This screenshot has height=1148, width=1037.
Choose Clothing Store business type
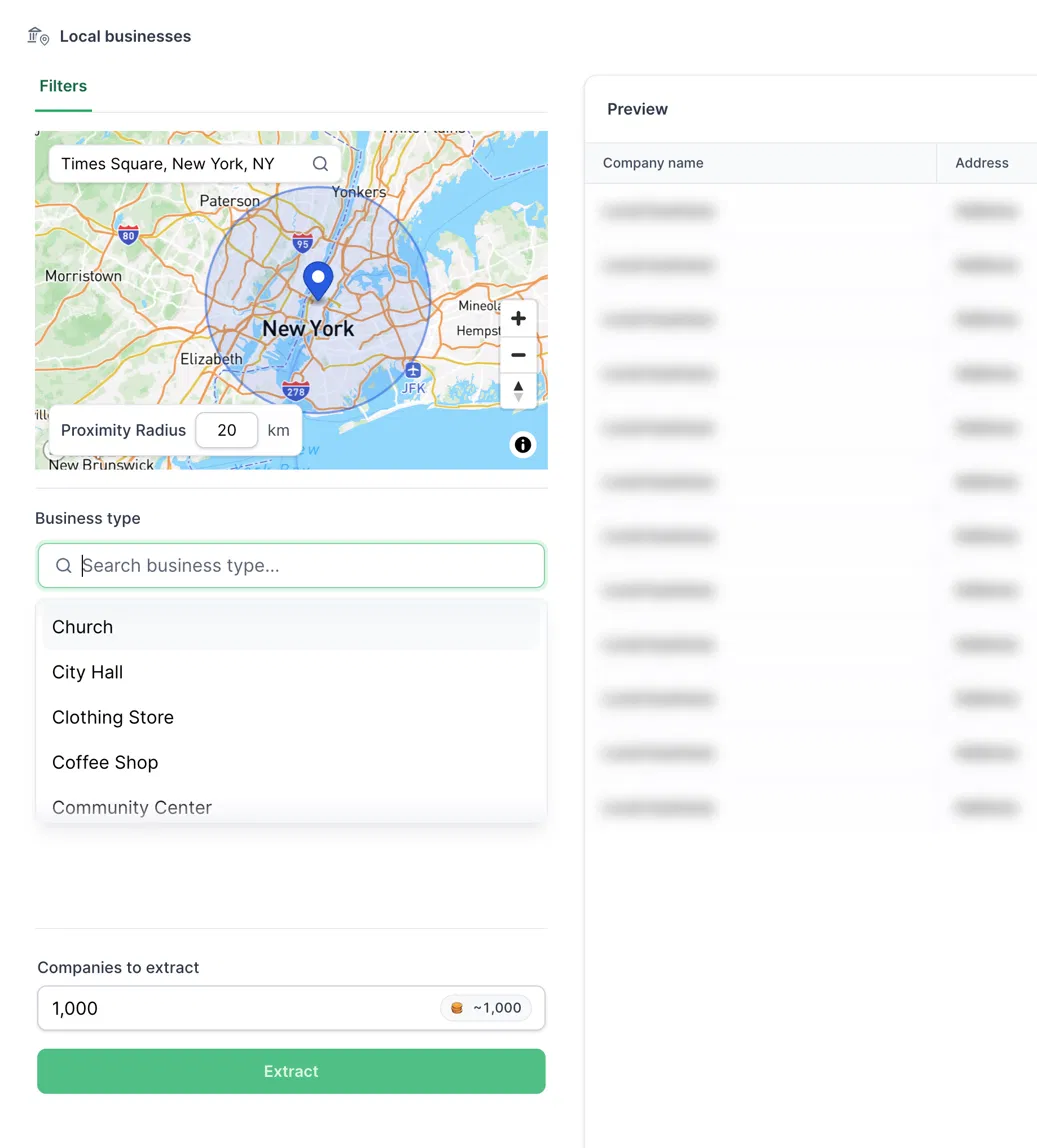(291, 718)
